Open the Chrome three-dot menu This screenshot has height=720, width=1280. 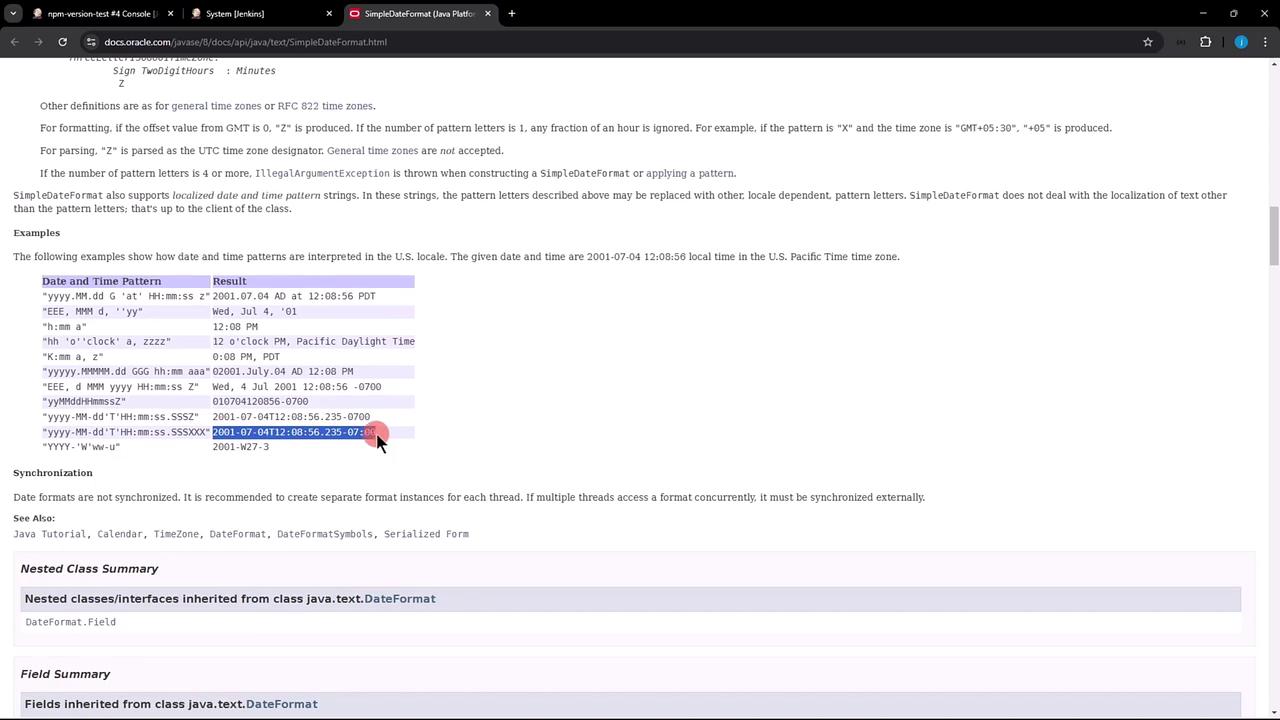(1266, 42)
